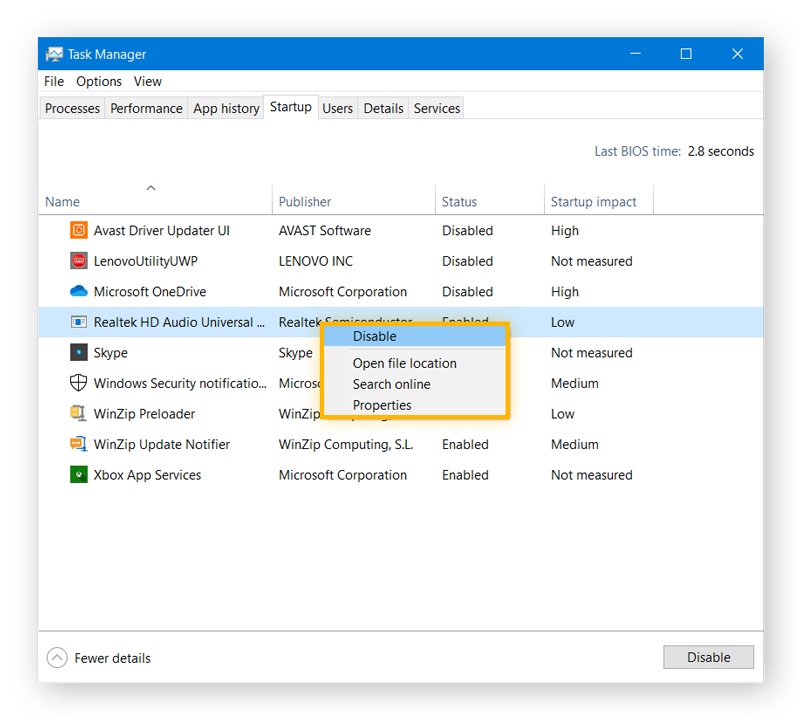
Task: Choose Properties in the context menu
Action: click(415, 405)
